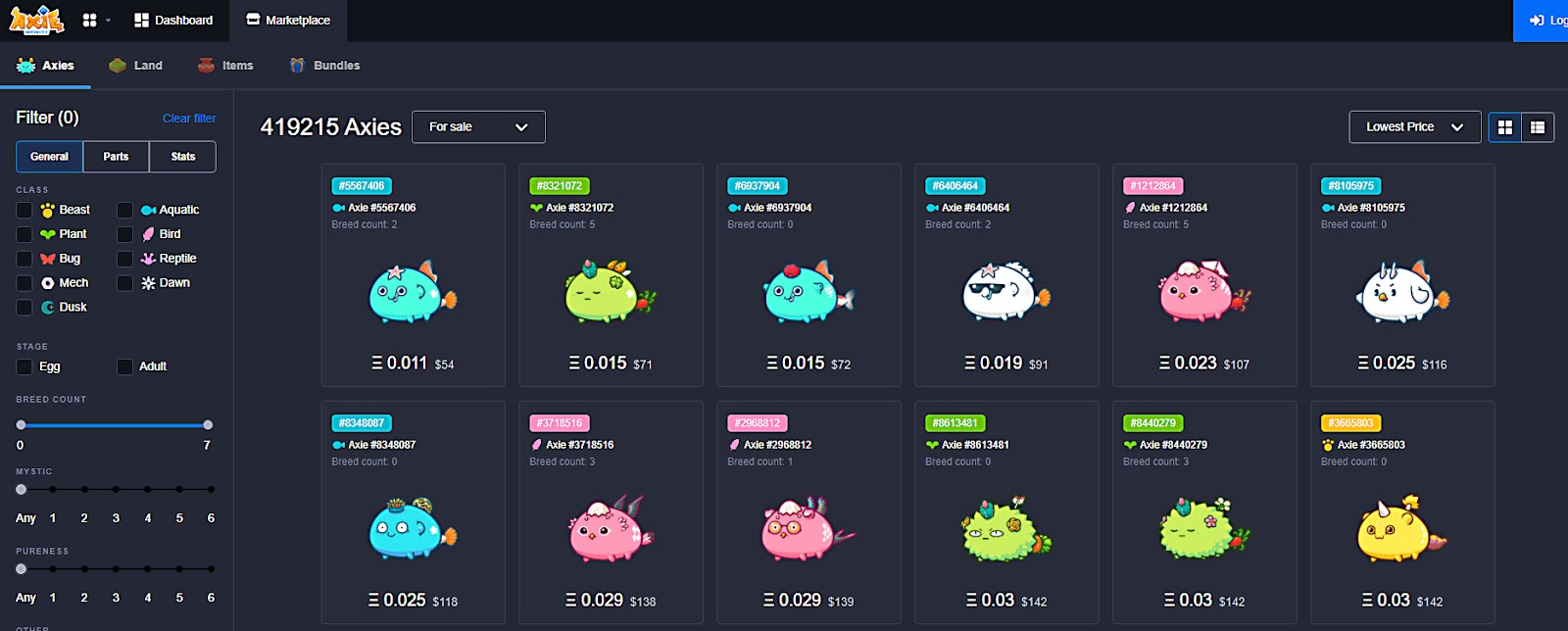Click the Bird feather class icon
1568x631 pixels.
(149, 234)
